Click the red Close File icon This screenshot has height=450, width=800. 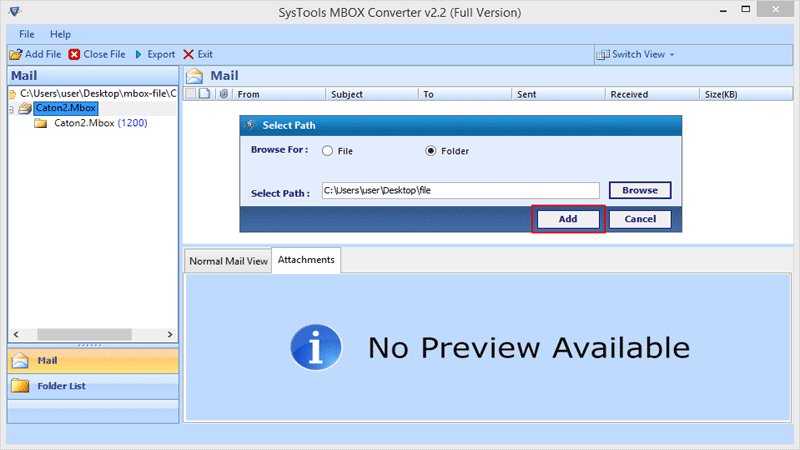pyautogui.click(x=74, y=54)
